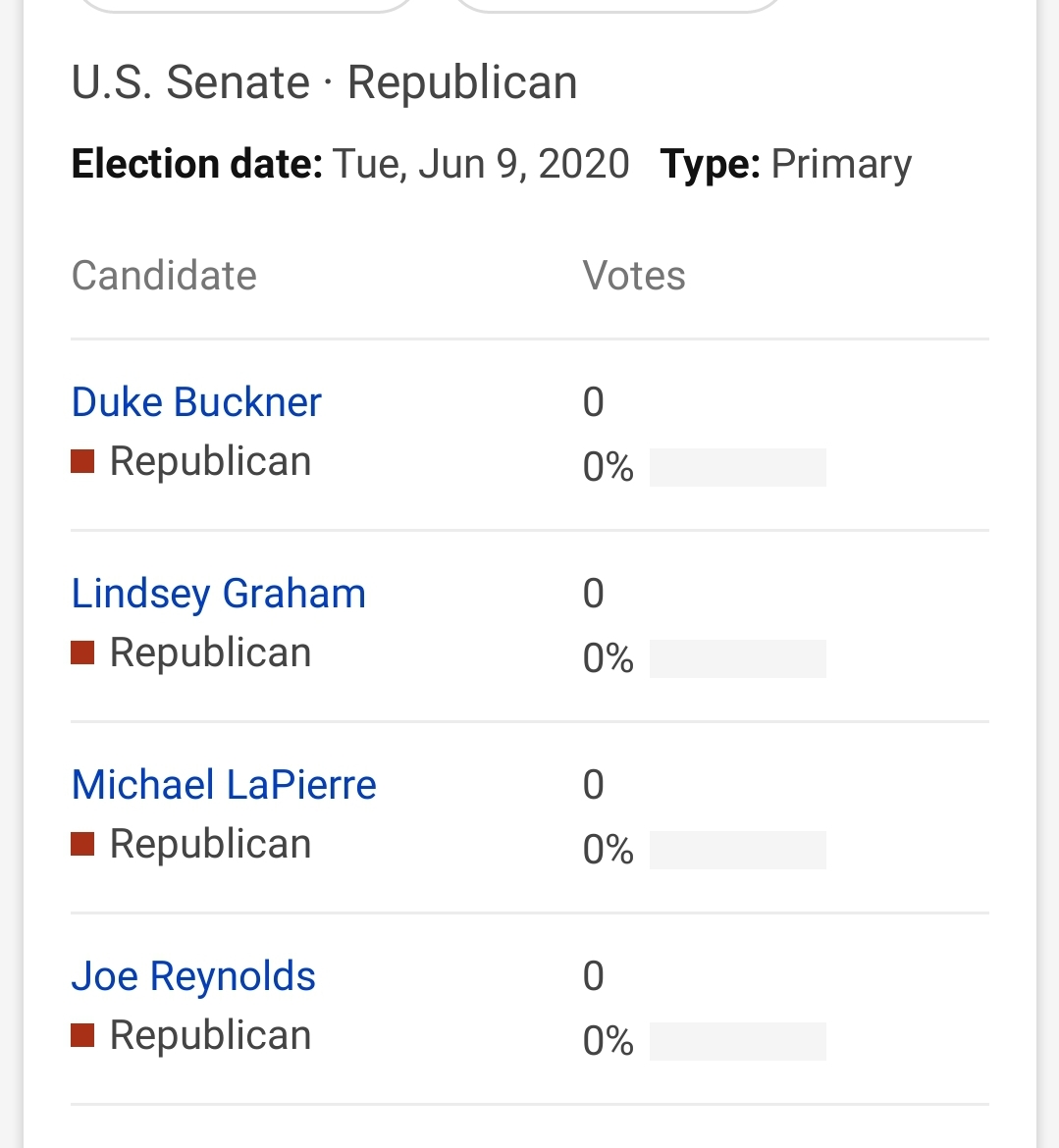Click the Type: Primary label
The height and width of the screenshot is (1148, 1059).
pyautogui.click(x=786, y=164)
